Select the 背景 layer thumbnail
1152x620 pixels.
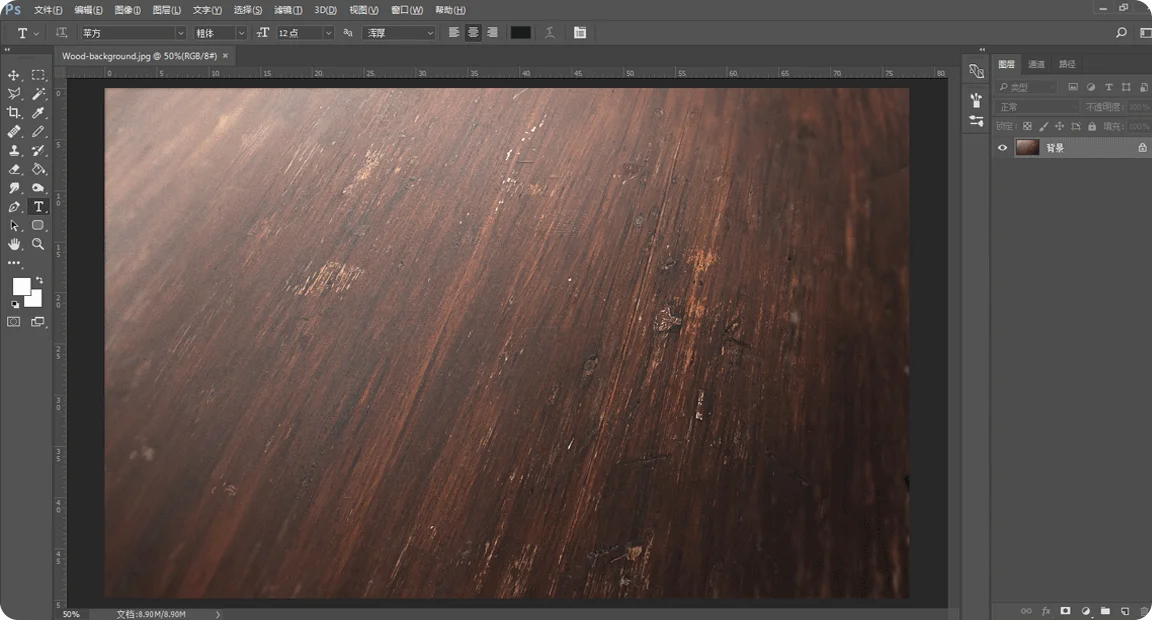click(1027, 148)
